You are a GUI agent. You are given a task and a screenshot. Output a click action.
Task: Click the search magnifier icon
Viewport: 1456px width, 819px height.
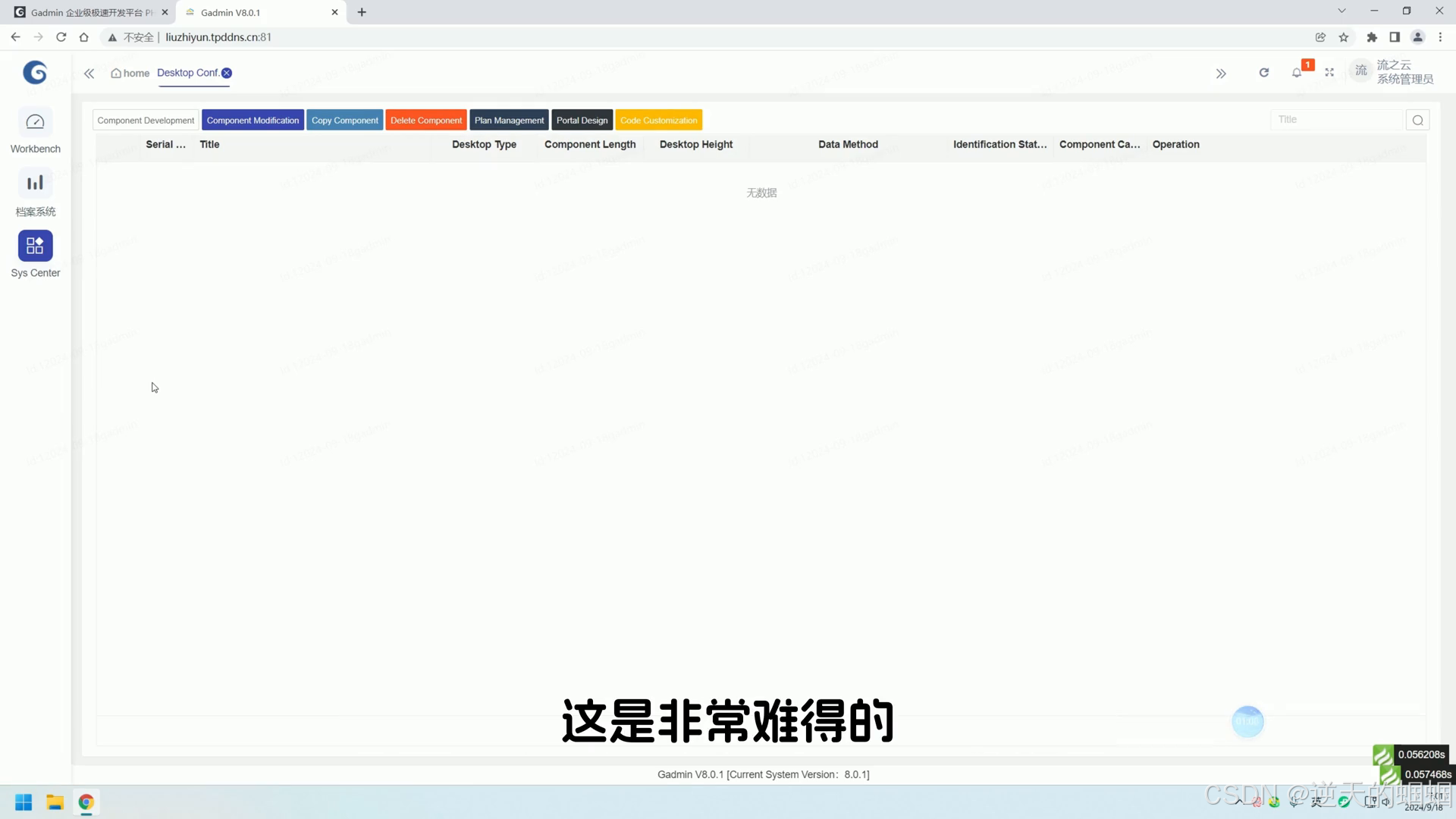pos(1417,121)
